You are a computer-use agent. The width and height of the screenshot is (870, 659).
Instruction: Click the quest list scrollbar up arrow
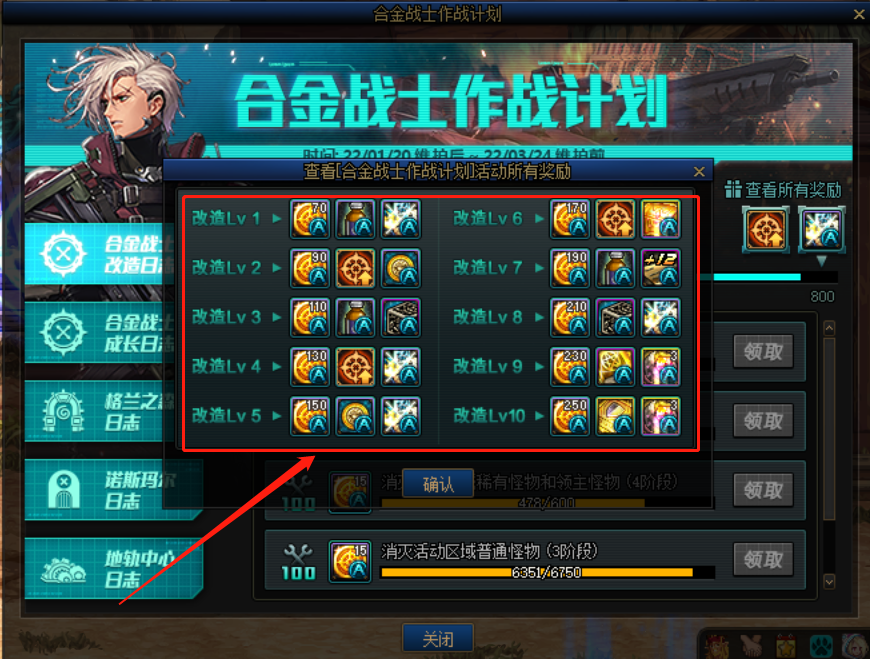pos(829,328)
